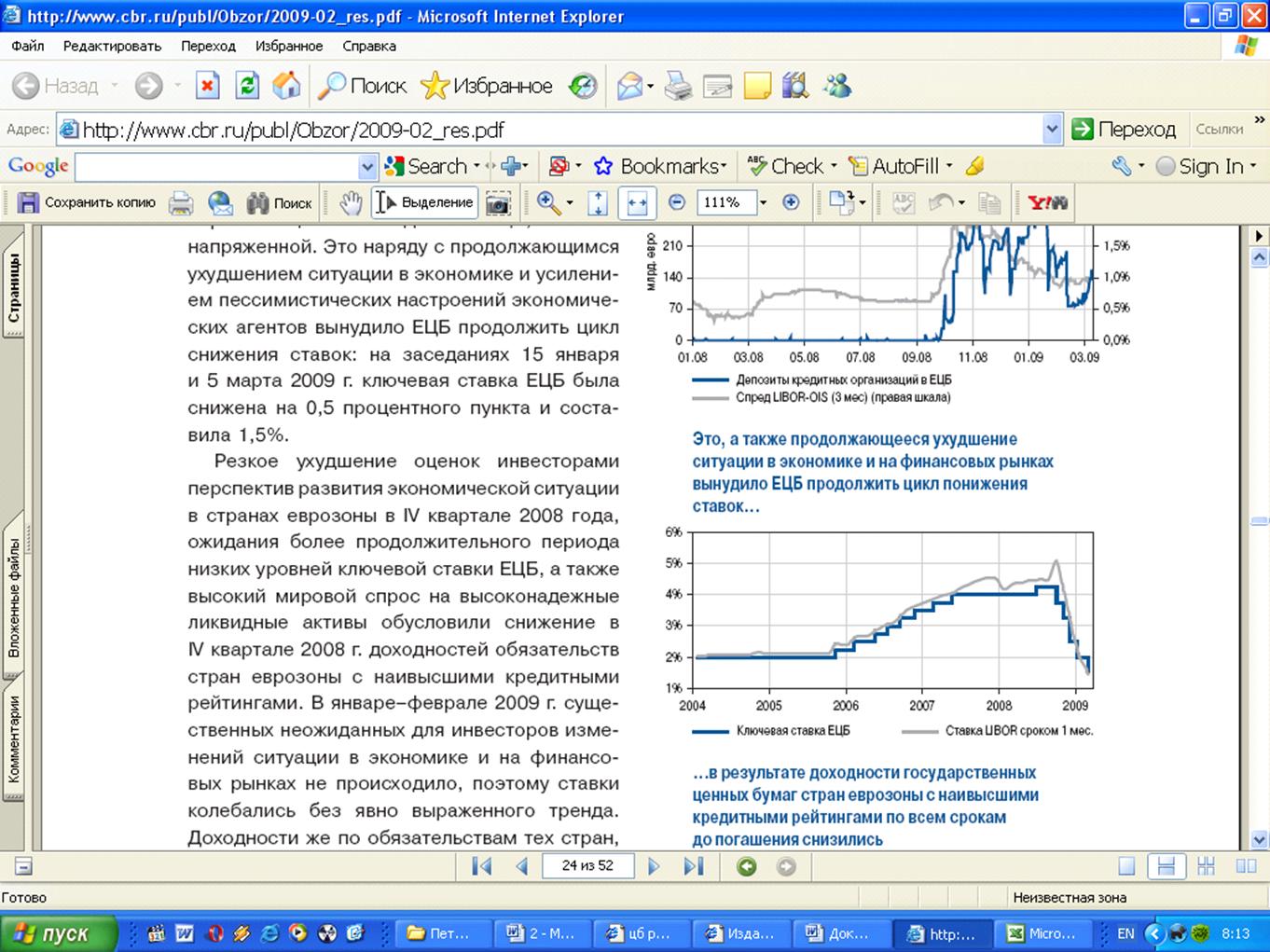Click the IE Home icon
The height and width of the screenshot is (952, 1270).
click(286, 86)
